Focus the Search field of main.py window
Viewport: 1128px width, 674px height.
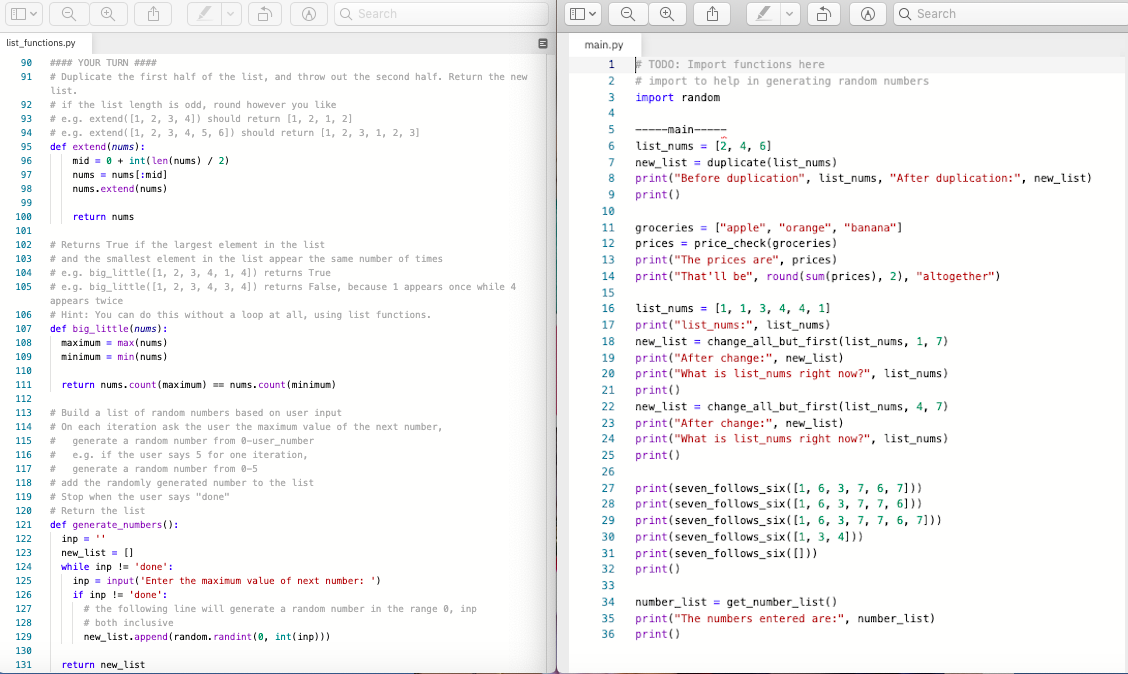point(1011,14)
